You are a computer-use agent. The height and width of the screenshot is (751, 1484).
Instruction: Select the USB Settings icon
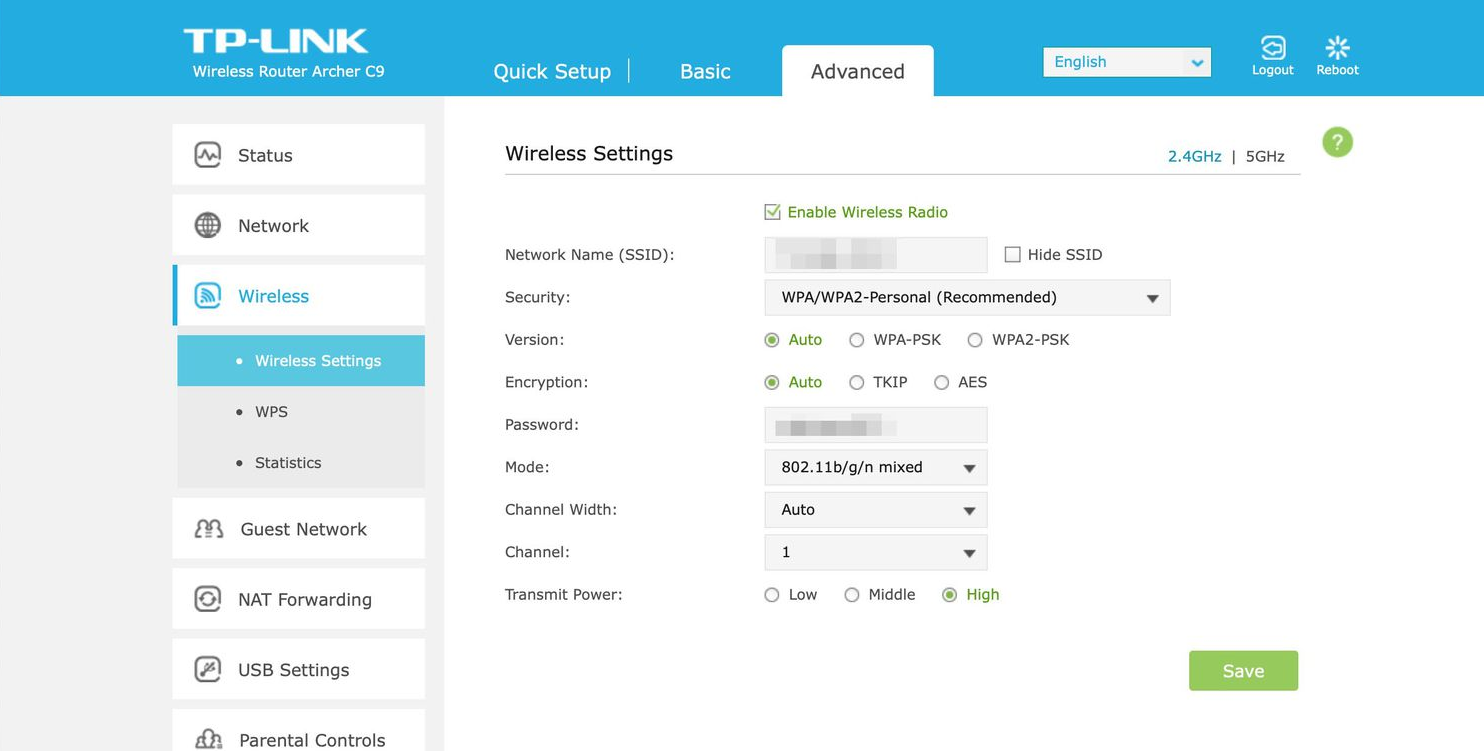207,669
